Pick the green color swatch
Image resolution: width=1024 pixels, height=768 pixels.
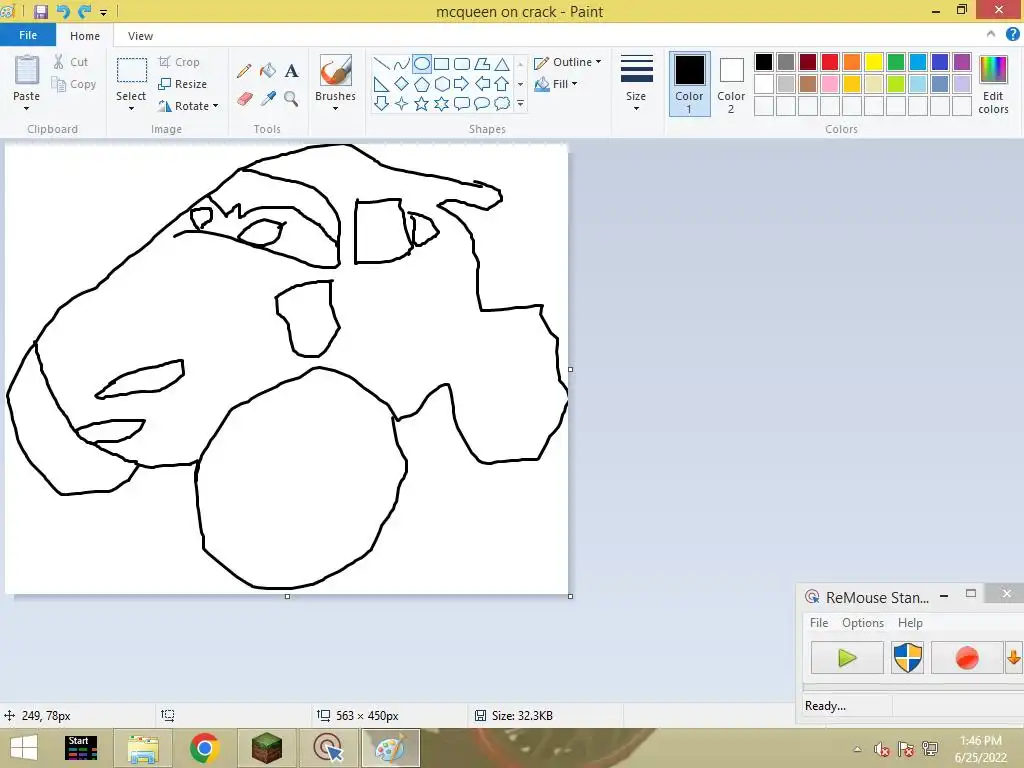click(x=896, y=62)
